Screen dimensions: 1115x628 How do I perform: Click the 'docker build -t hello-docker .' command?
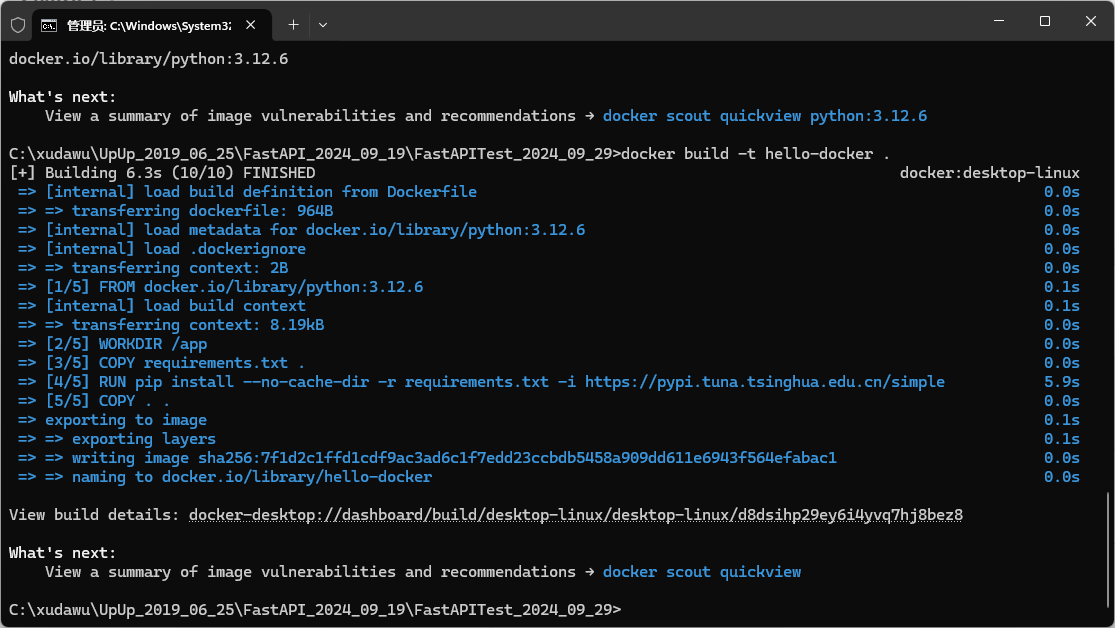[755, 154]
